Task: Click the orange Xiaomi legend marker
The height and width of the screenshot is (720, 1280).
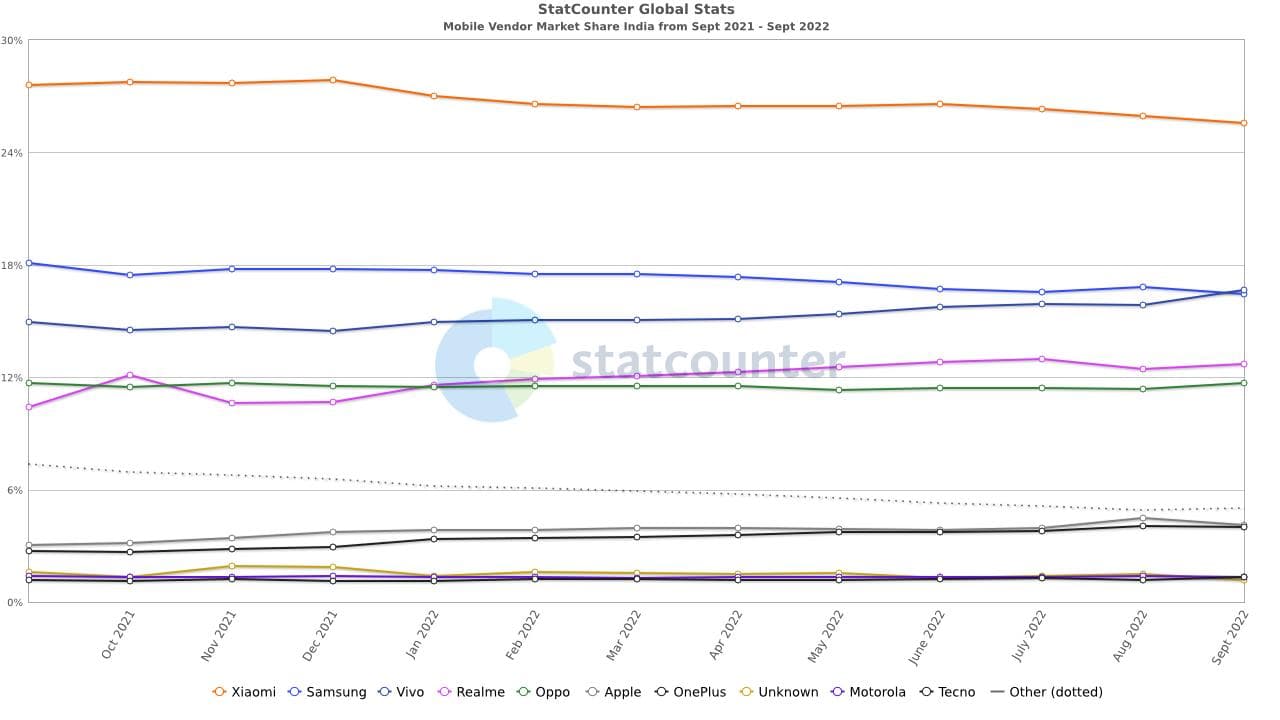Action: click(219, 692)
